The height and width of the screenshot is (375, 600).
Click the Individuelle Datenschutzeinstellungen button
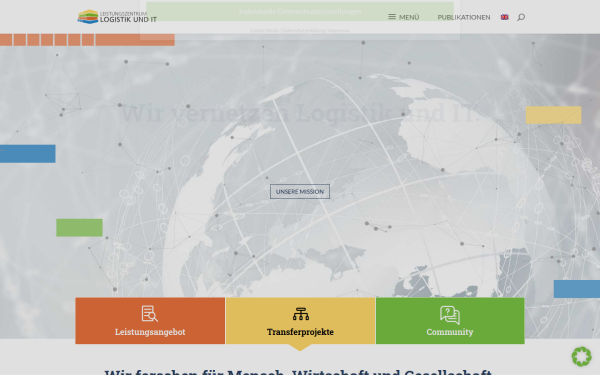[300, 11]
